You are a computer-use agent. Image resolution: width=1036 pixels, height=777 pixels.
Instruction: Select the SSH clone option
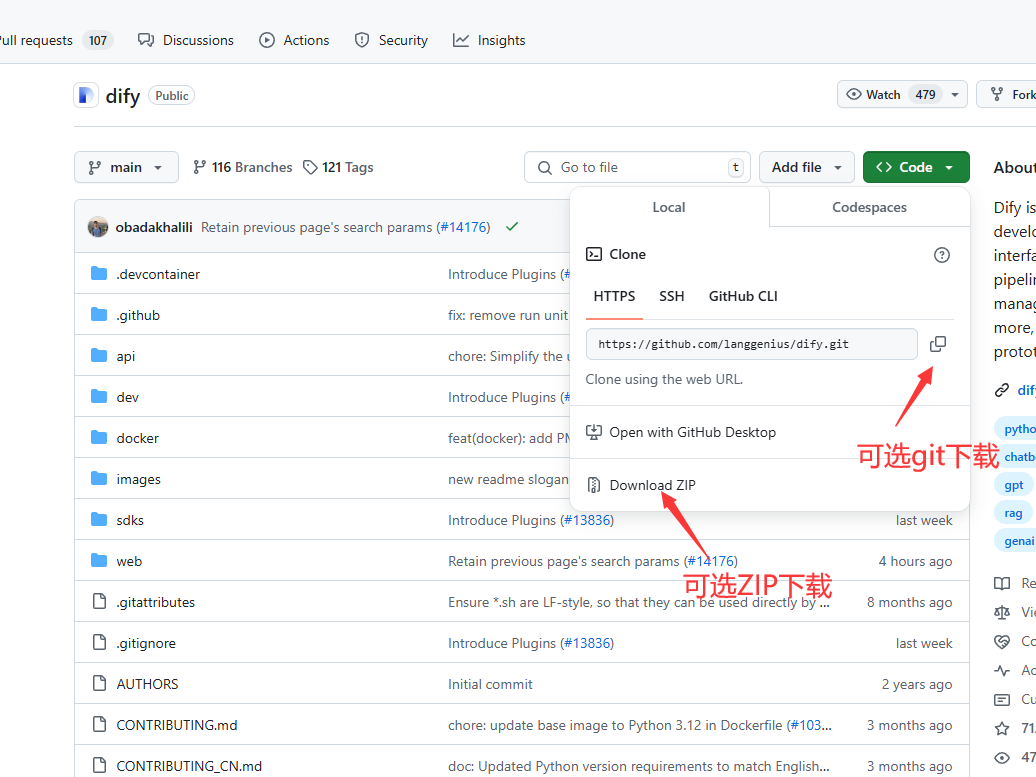[x=671, y=296]
